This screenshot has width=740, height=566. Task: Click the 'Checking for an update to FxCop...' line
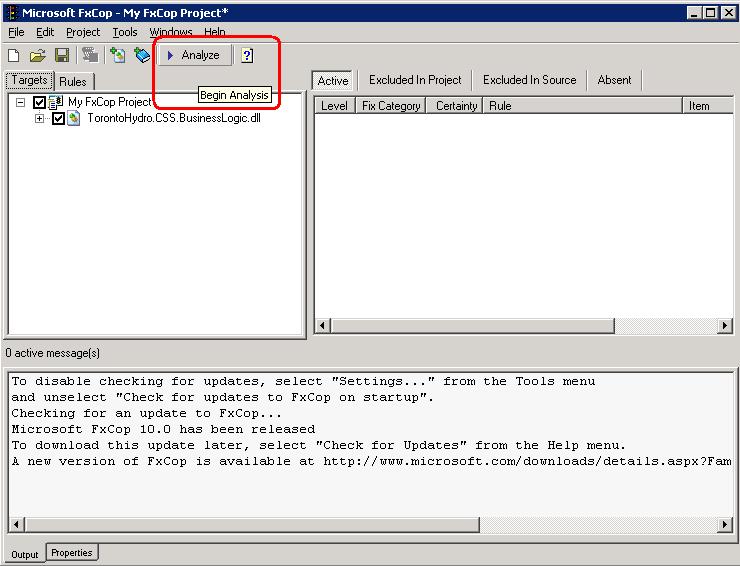(146, 414)
